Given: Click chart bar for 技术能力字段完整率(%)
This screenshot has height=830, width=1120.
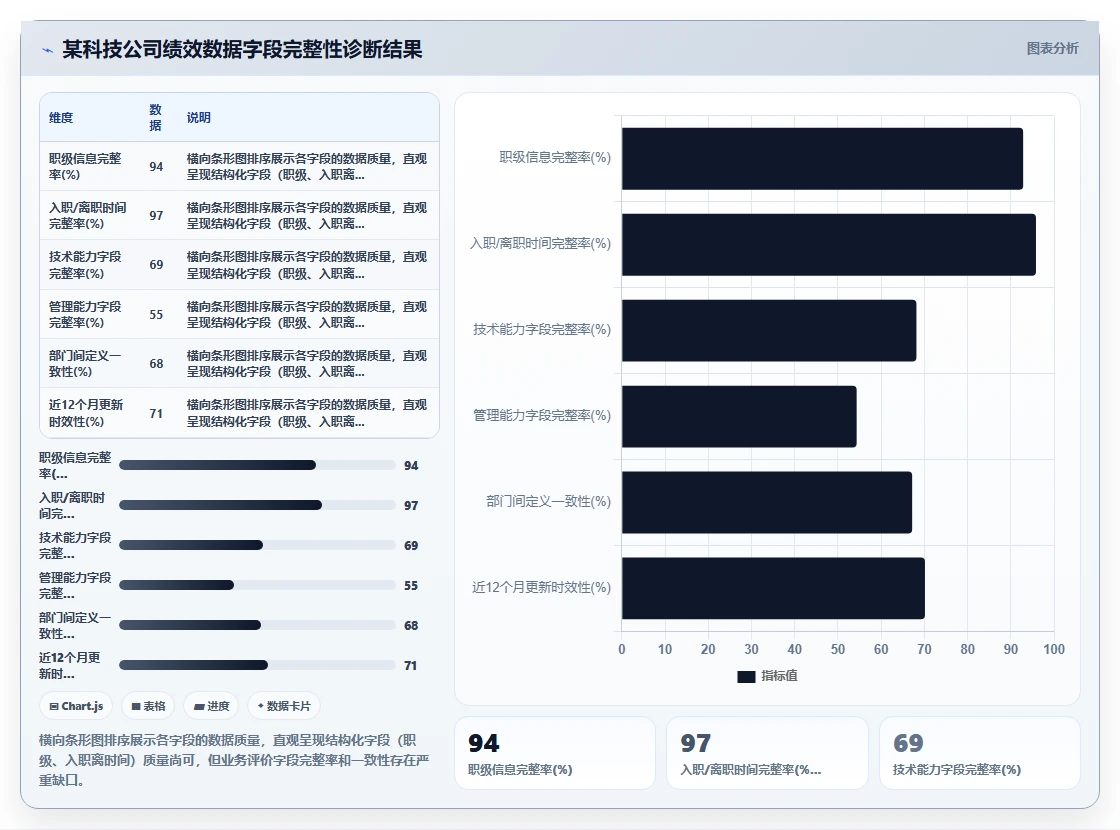Looking at the screenshot, I should 769,331.
